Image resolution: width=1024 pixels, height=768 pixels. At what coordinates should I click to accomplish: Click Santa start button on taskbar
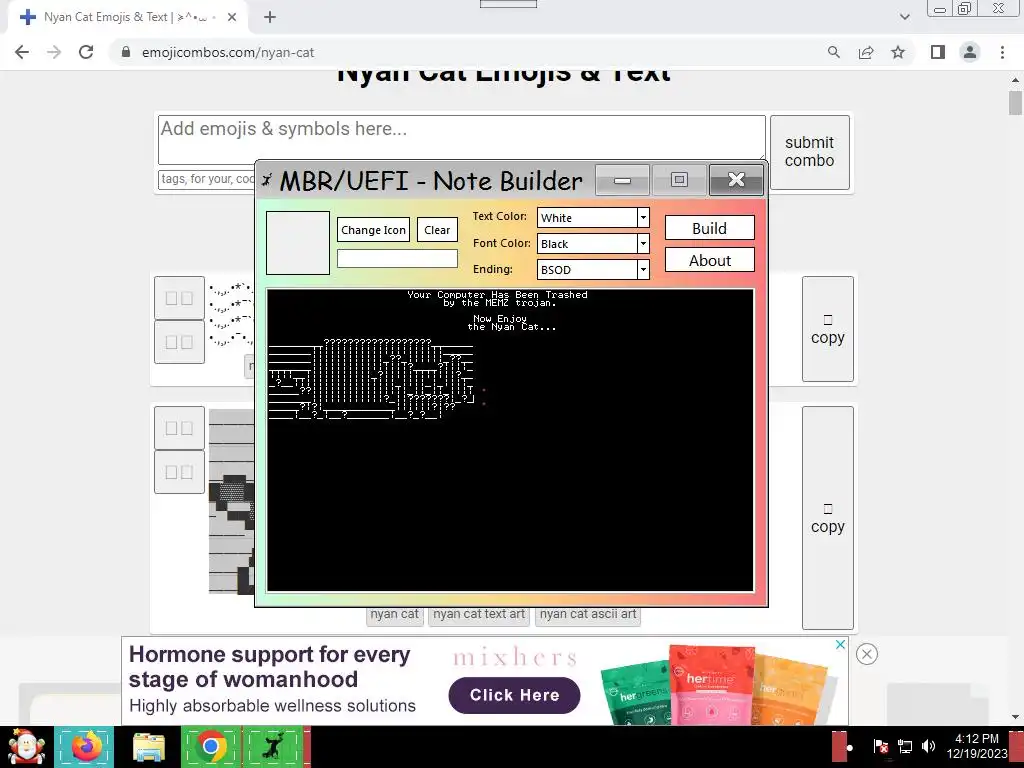click(x=26, y=746)
